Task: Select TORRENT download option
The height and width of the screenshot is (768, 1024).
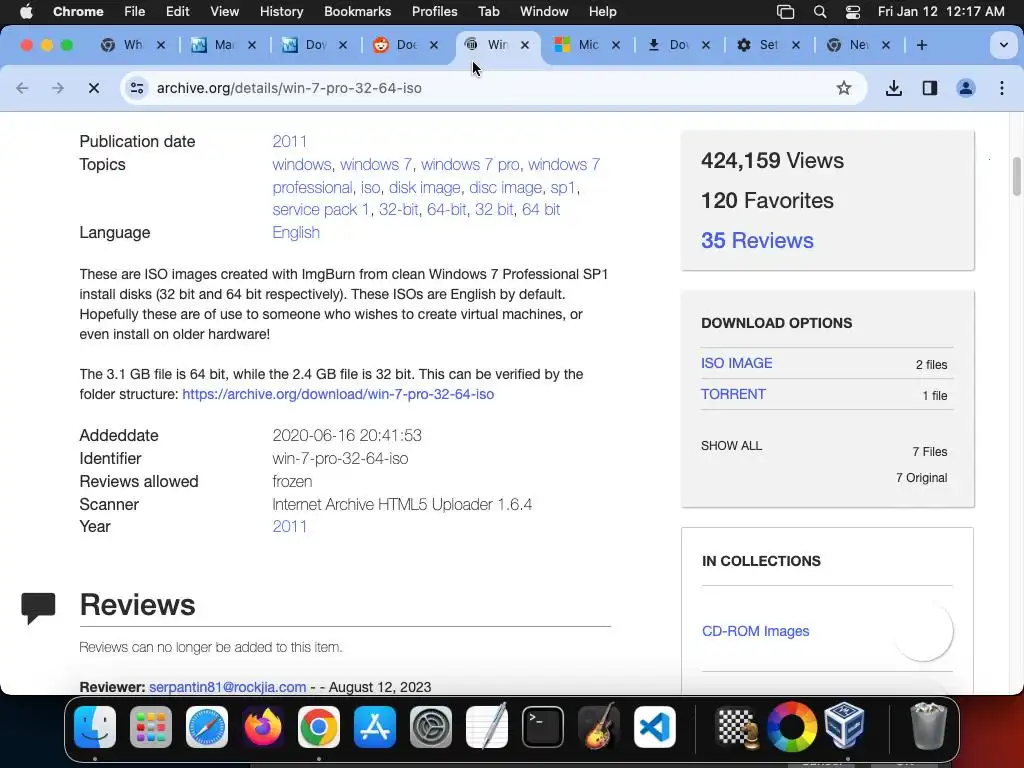Action: click(733, 394)
